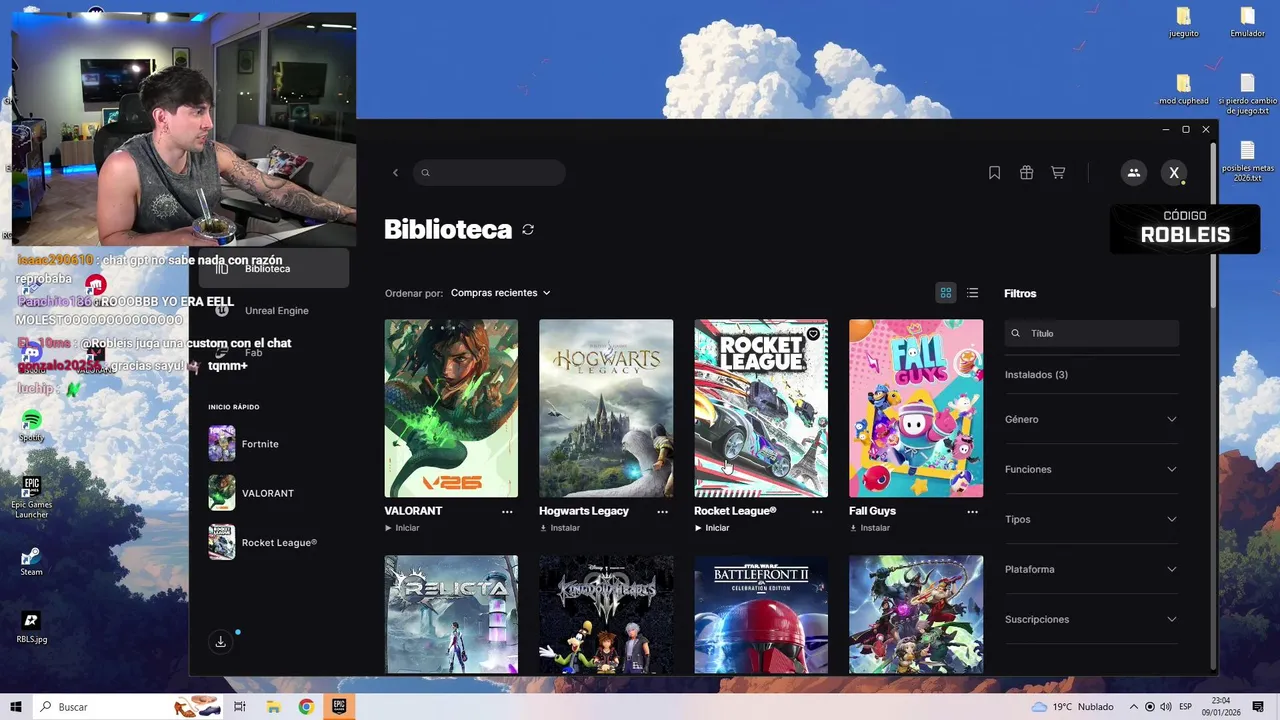Image resolution: width=1280 pixels, height=720 pixels.
Task: Expand the Tipos filter
Action: pyautogui.click(x=1091, y=519)
